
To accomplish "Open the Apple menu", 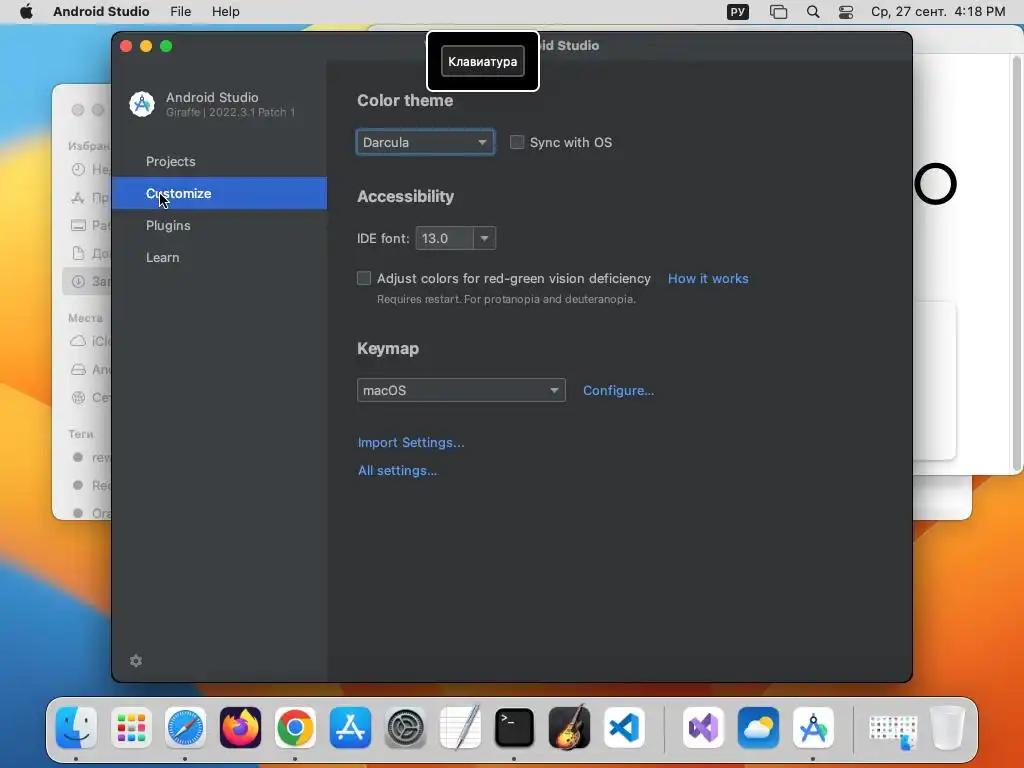I will (x=26, y=12).
